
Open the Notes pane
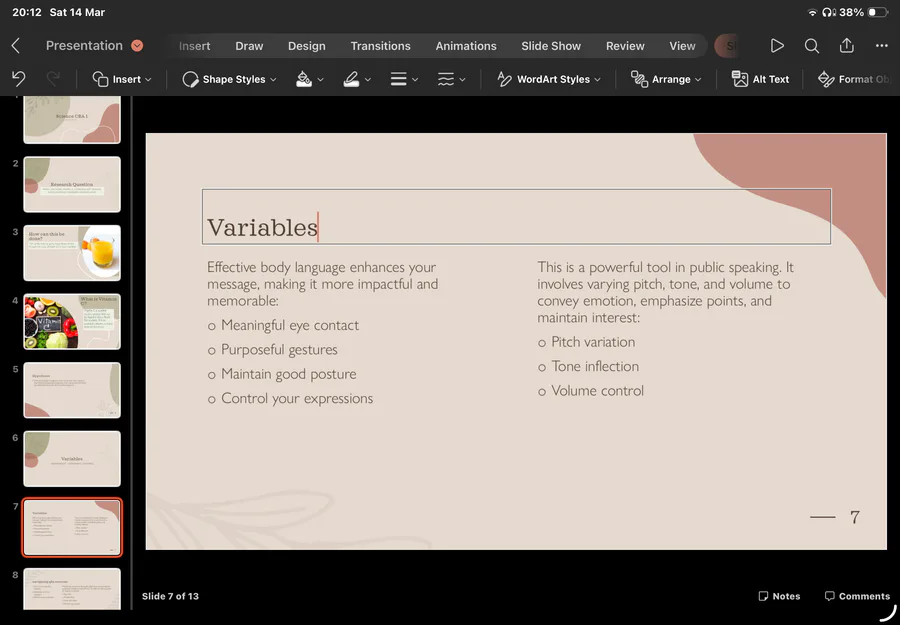(779, 596)
